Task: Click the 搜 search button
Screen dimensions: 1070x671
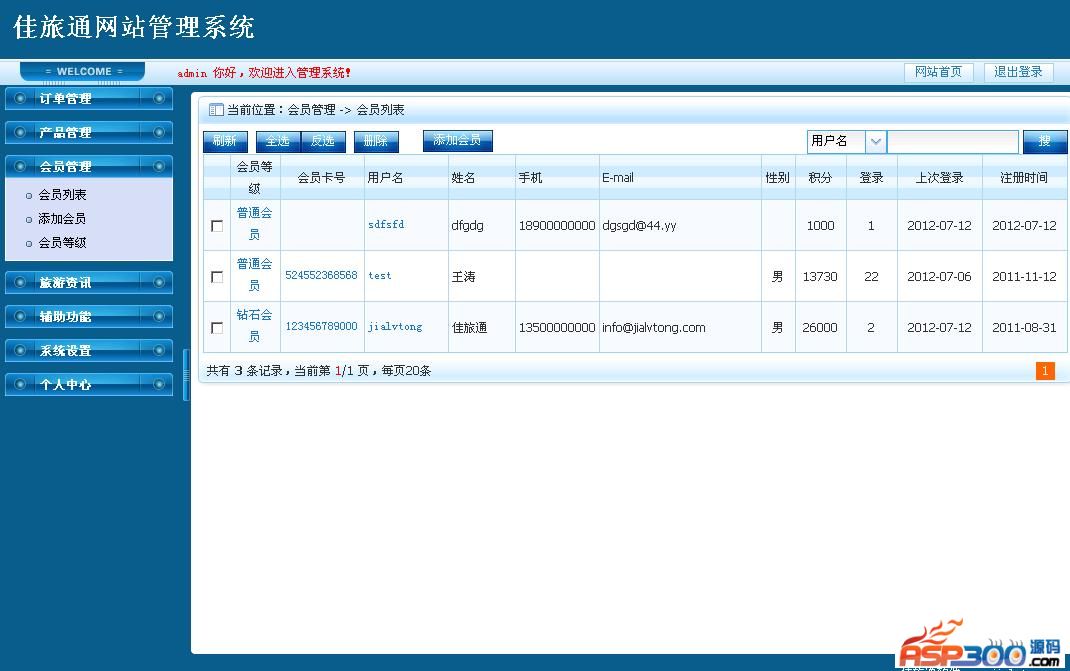Action: [1045, 141]
